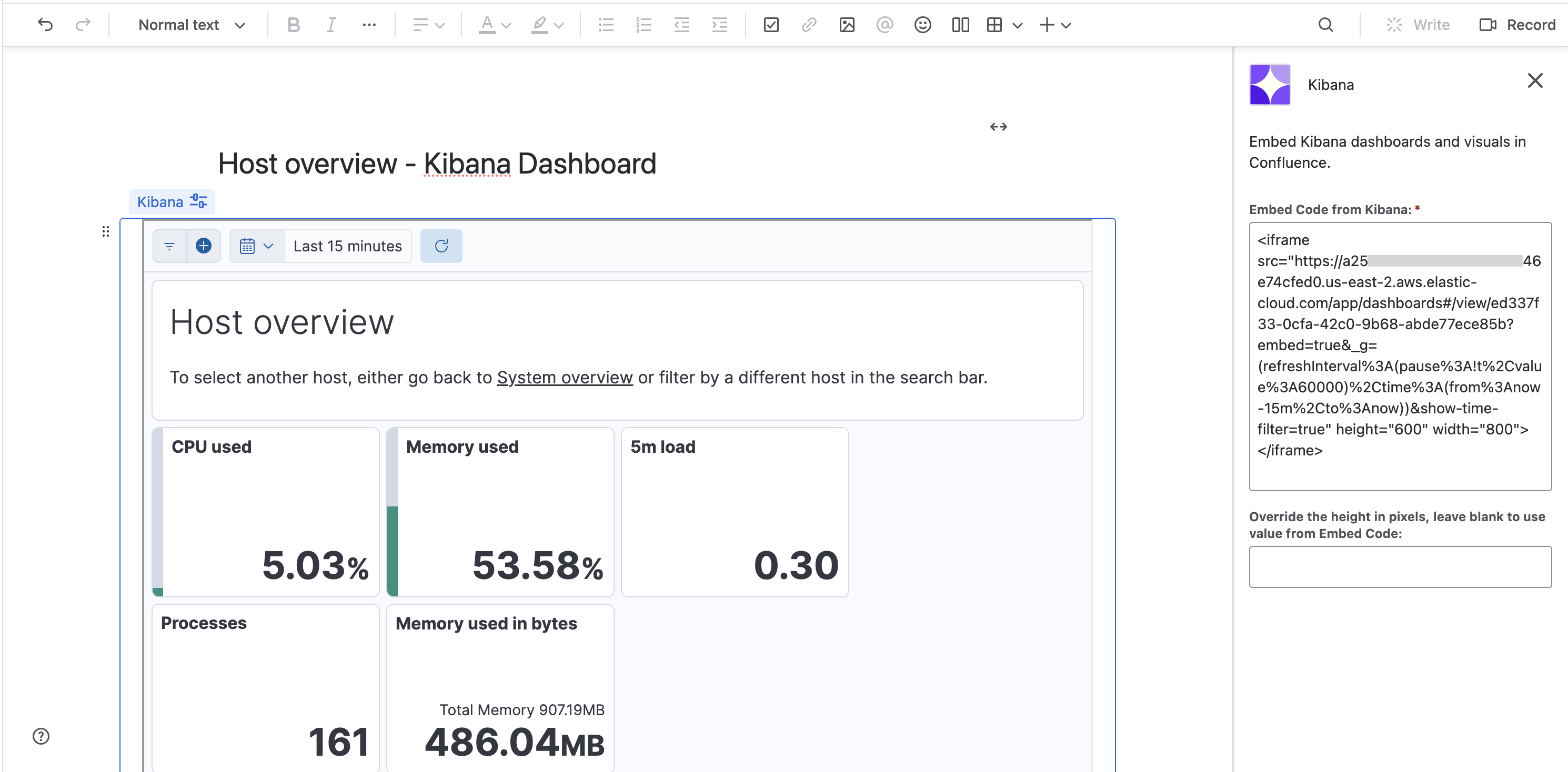1568x772 pixels.
Task: Insert a bulleted list
Action: [x=606, y=25]
